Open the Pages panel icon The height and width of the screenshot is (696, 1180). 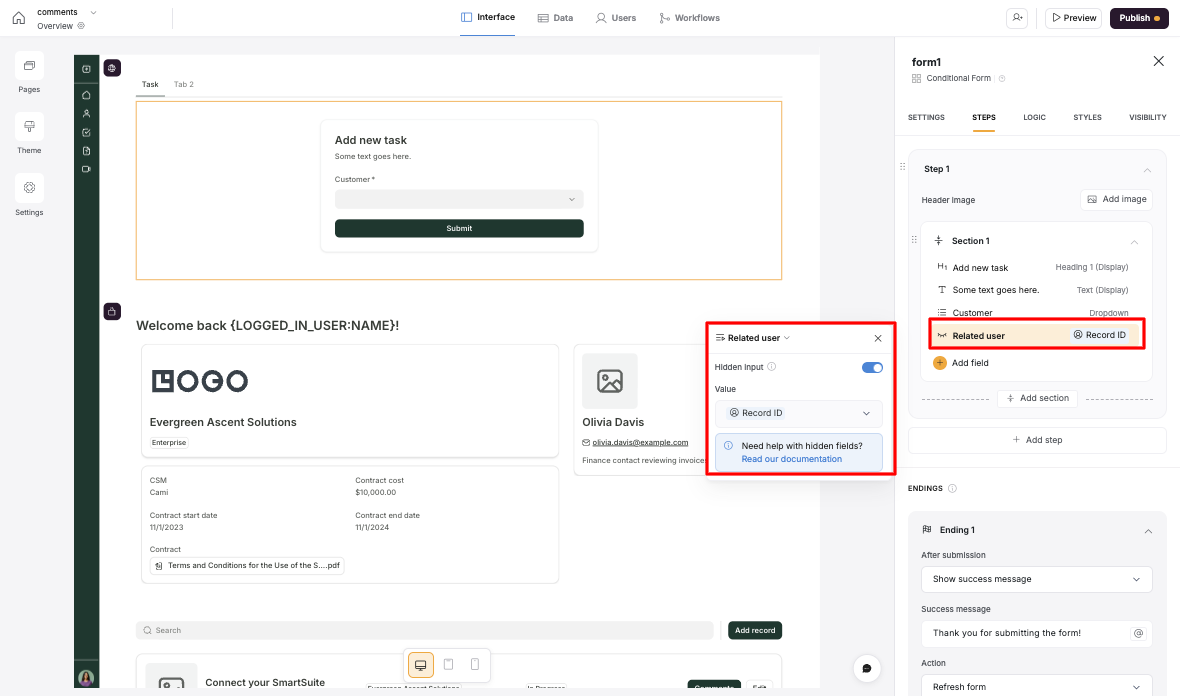[x=29, y=66]
